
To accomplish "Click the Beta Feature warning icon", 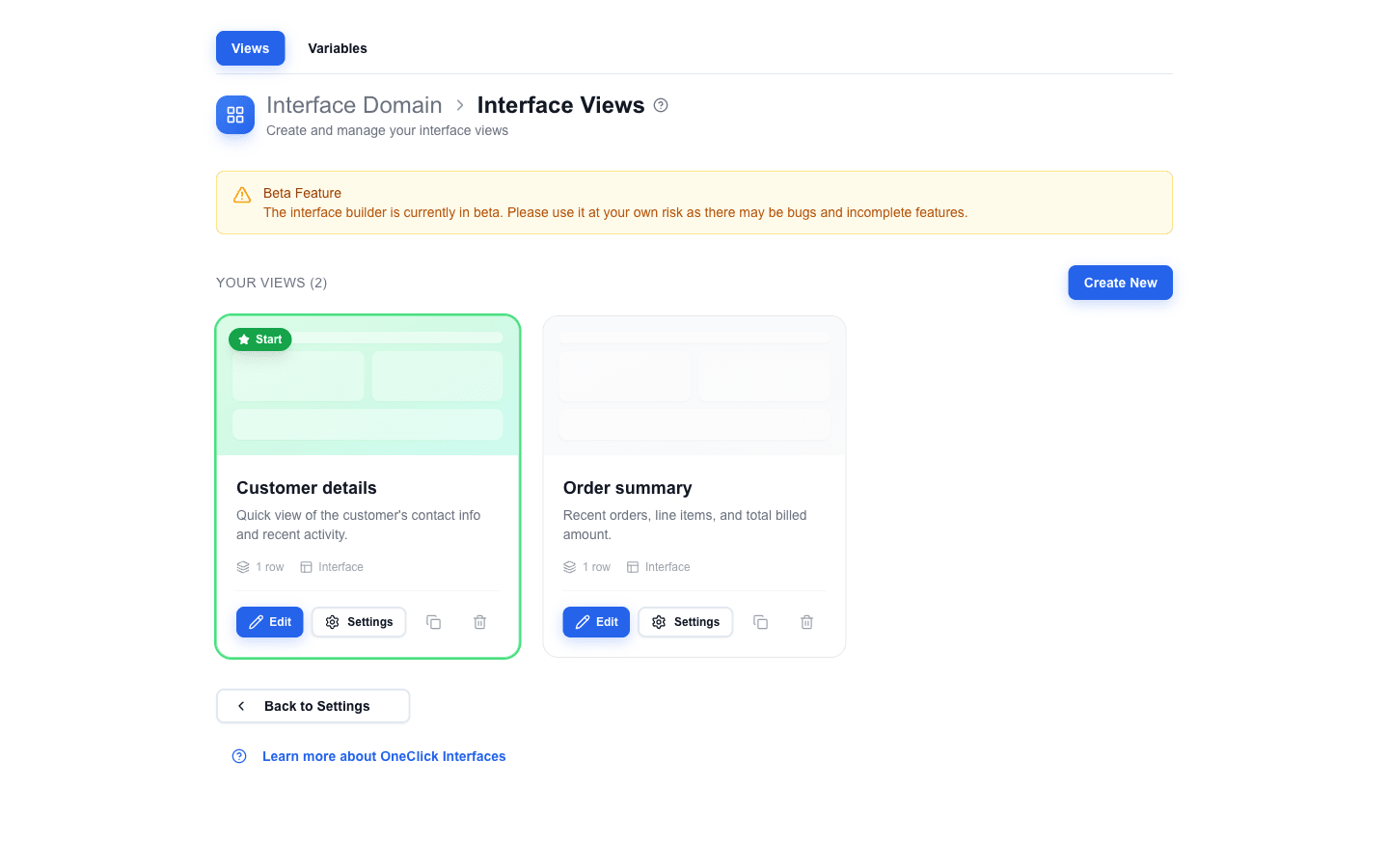I will pyautogui.click(x=242, y=195).
